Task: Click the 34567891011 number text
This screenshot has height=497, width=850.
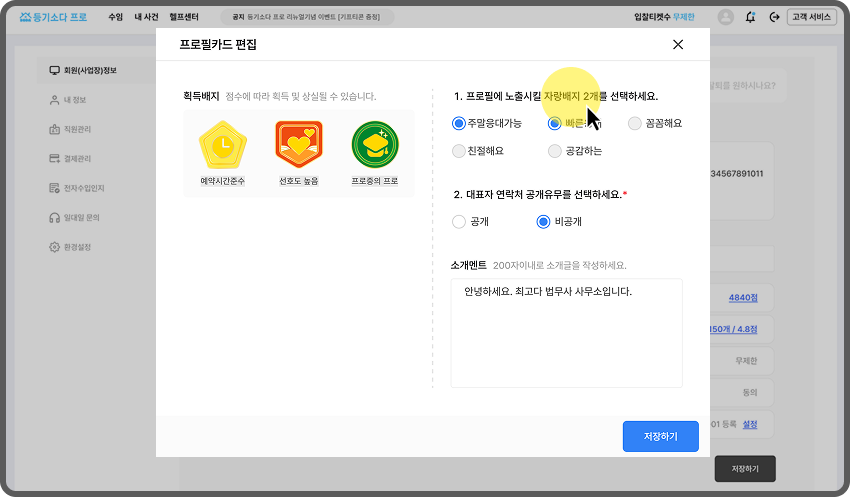Action: pyautogui.click(x=737, y=173)
